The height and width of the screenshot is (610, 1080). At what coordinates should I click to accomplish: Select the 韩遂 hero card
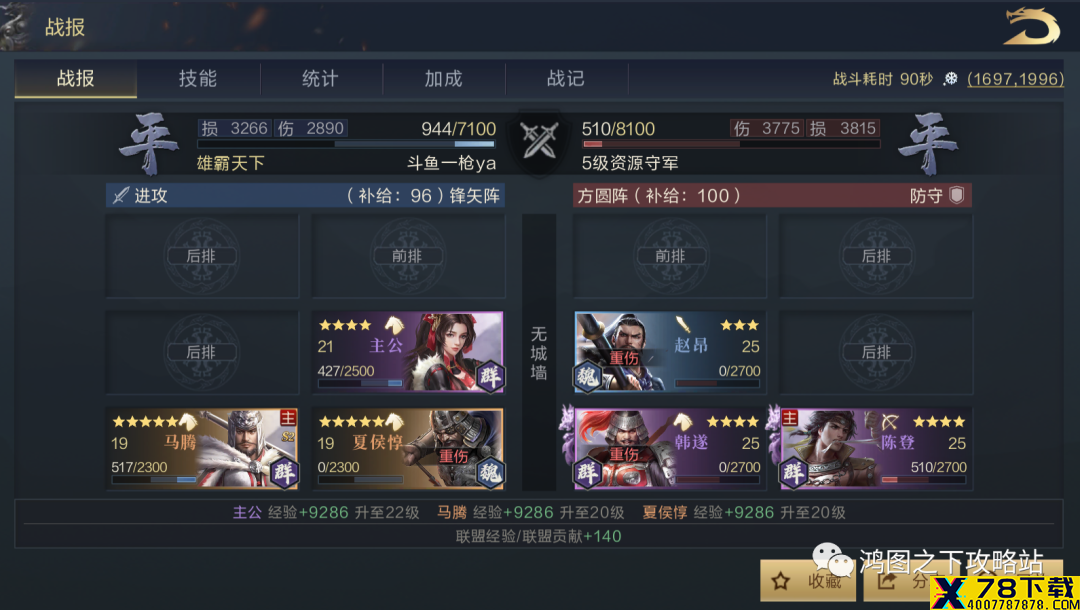[670, 449]
